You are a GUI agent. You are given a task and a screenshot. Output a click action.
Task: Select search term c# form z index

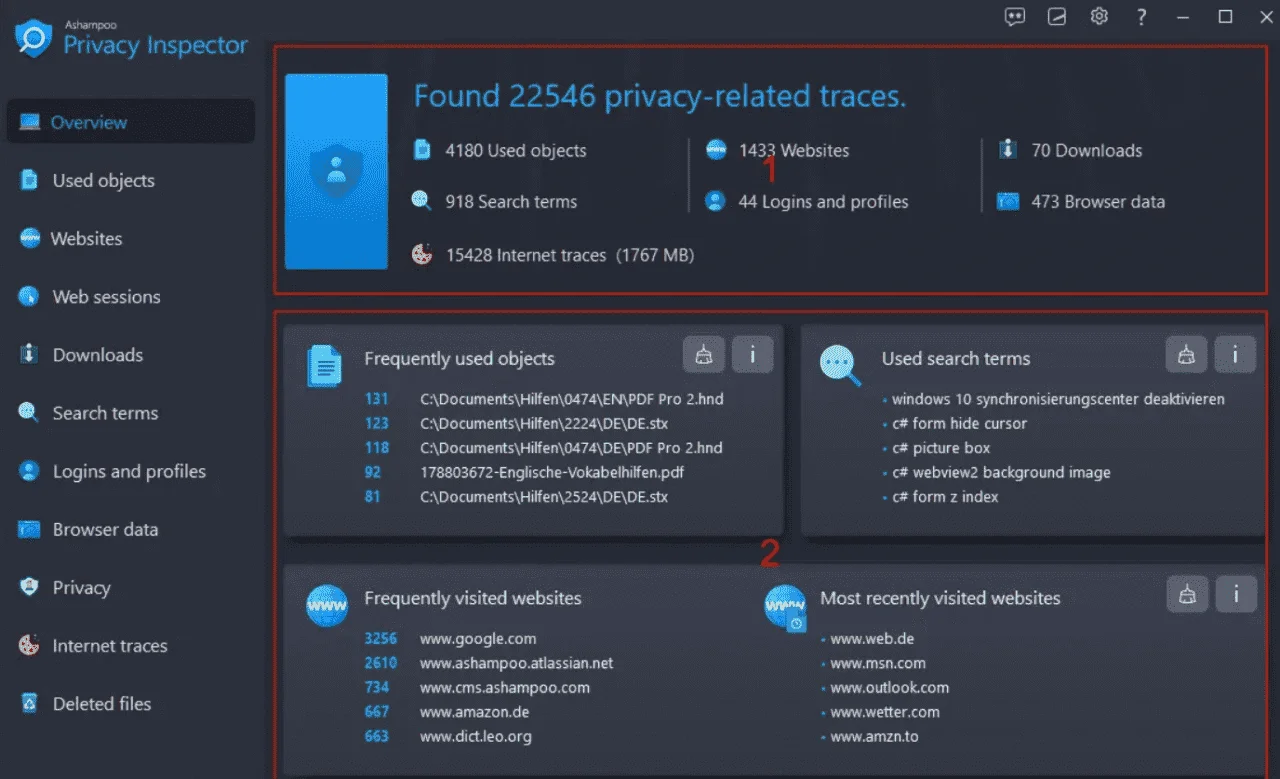tap(945, 496)
